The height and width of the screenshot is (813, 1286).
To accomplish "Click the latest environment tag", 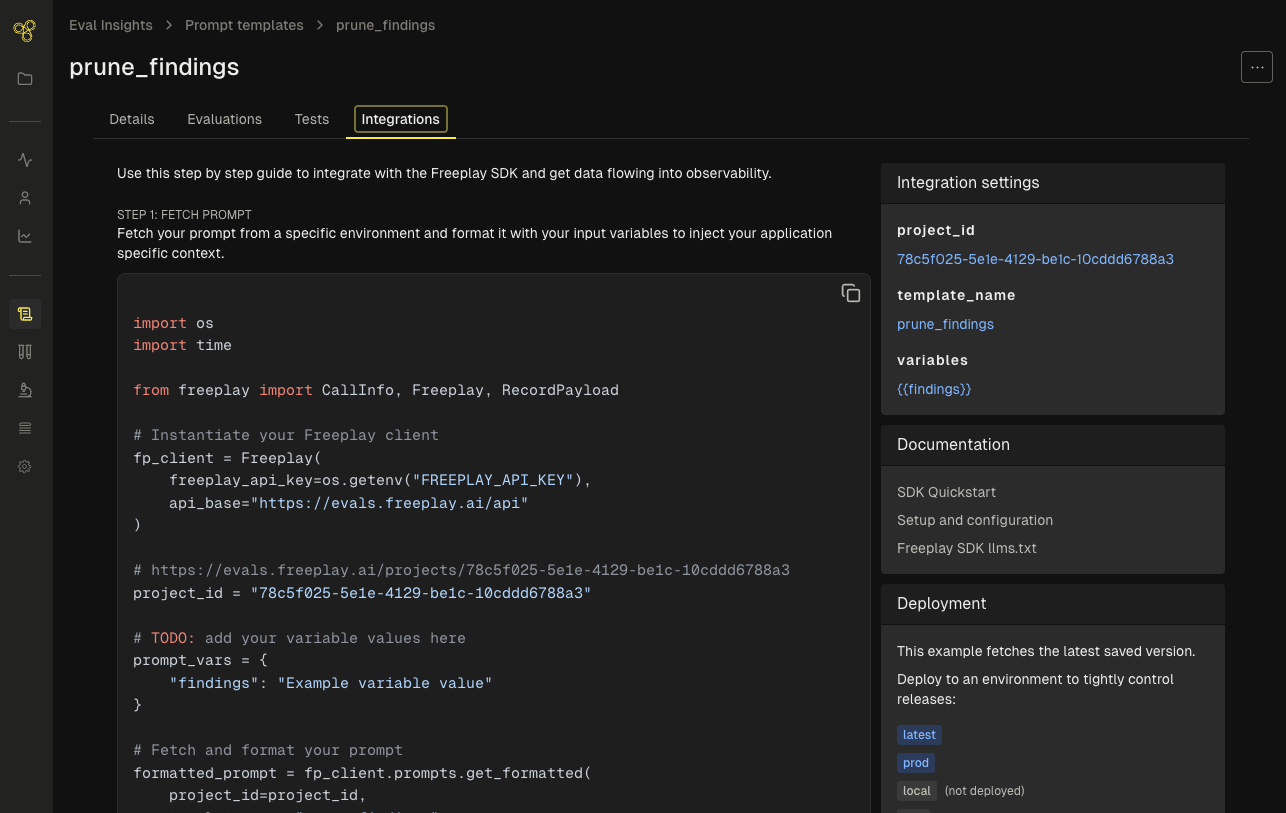I will tap(919, 735).
